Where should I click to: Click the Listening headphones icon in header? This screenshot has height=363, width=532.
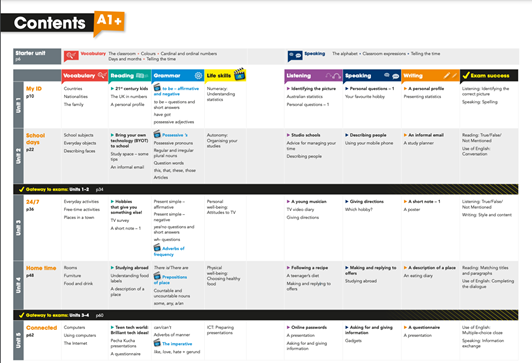(333, 76)
